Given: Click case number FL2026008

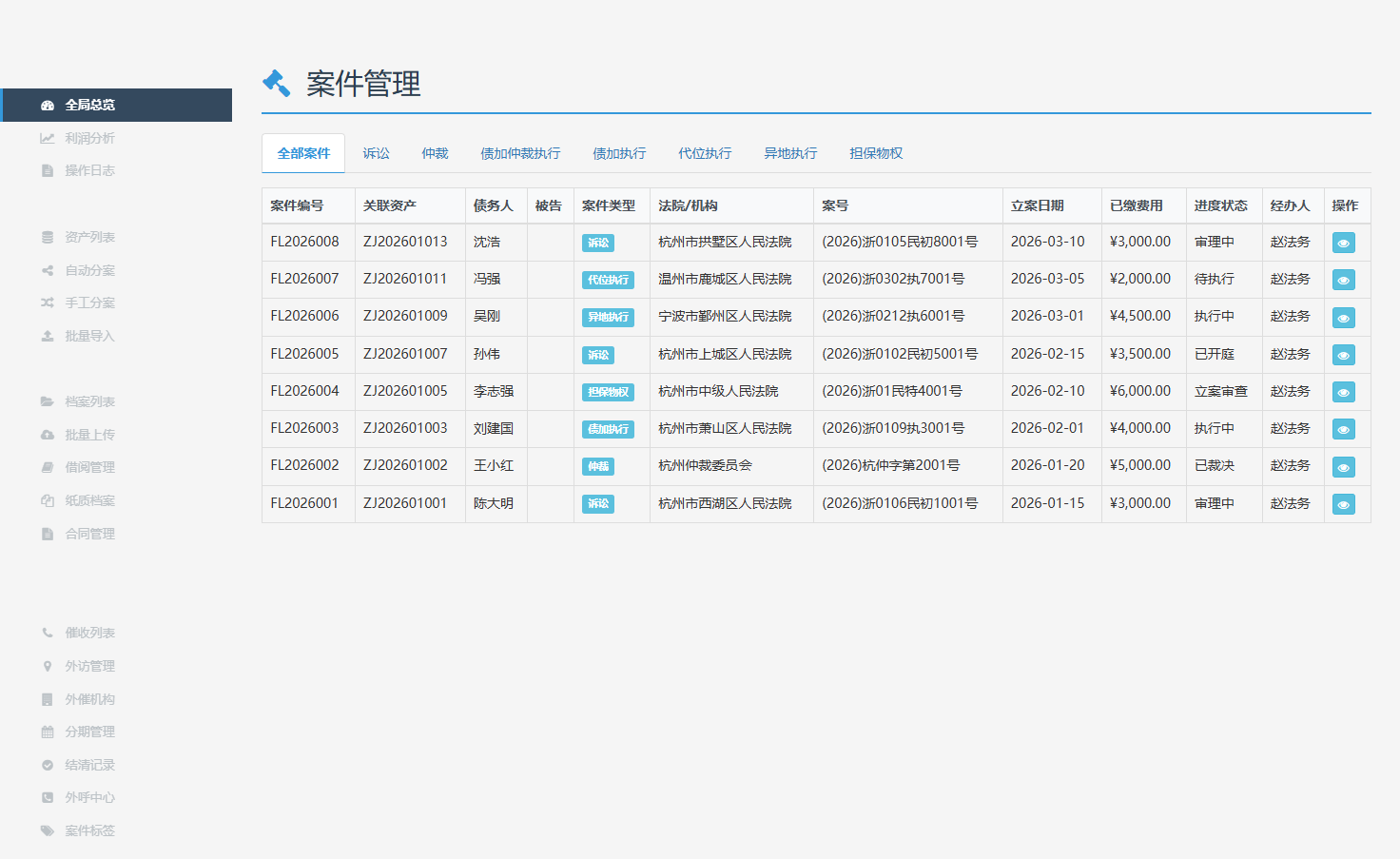Looking at the screenshot, I should pyautogui.click(x=304, y=242).
